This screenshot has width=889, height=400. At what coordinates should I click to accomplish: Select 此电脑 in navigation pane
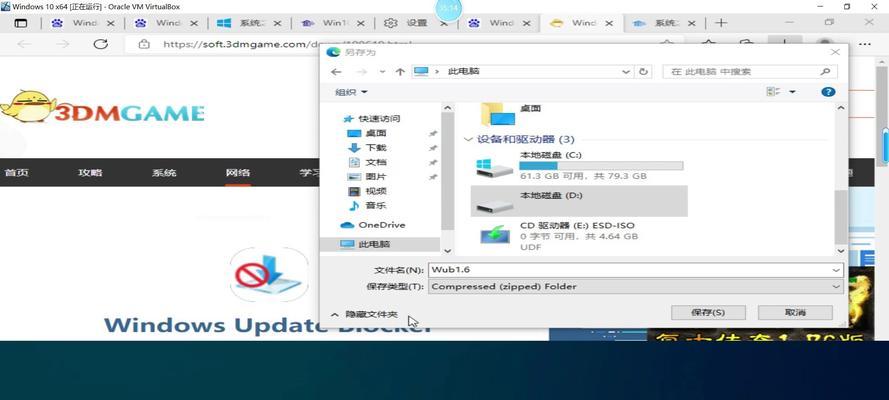click(380, 244)
